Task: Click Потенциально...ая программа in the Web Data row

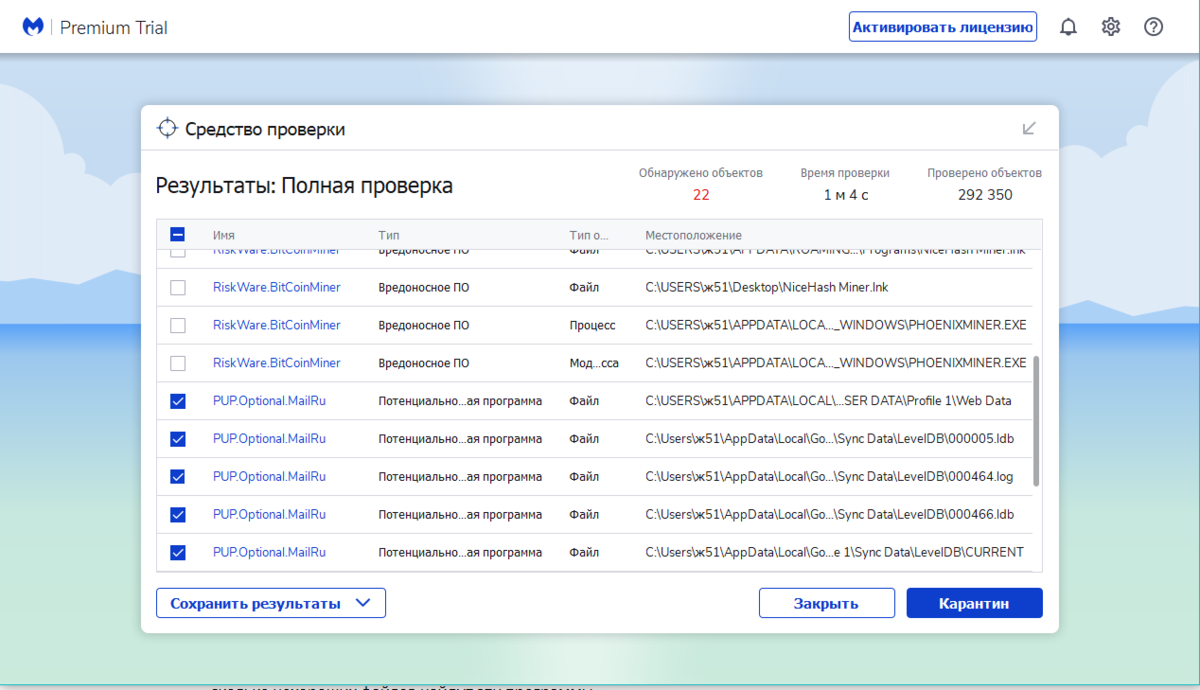Action: [x=460, y=401]
